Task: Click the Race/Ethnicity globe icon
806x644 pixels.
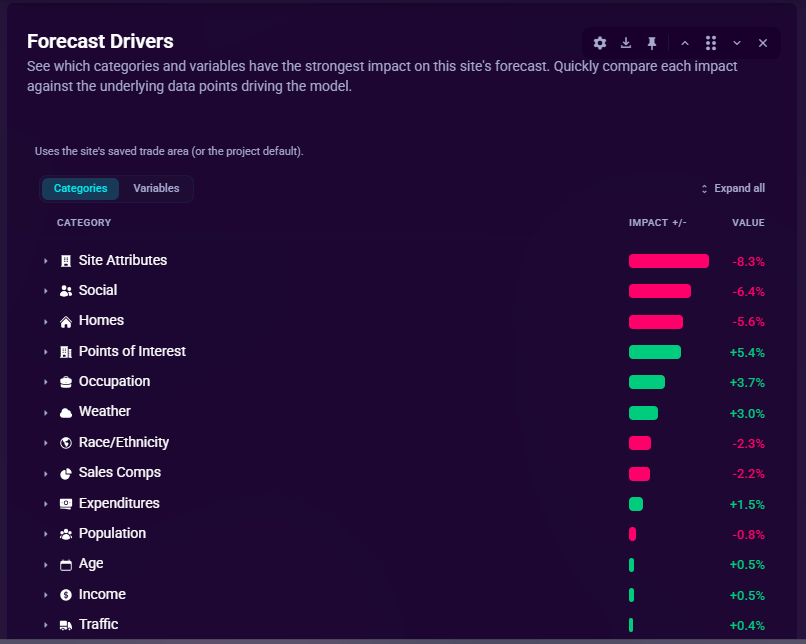Action: (66, 443)
